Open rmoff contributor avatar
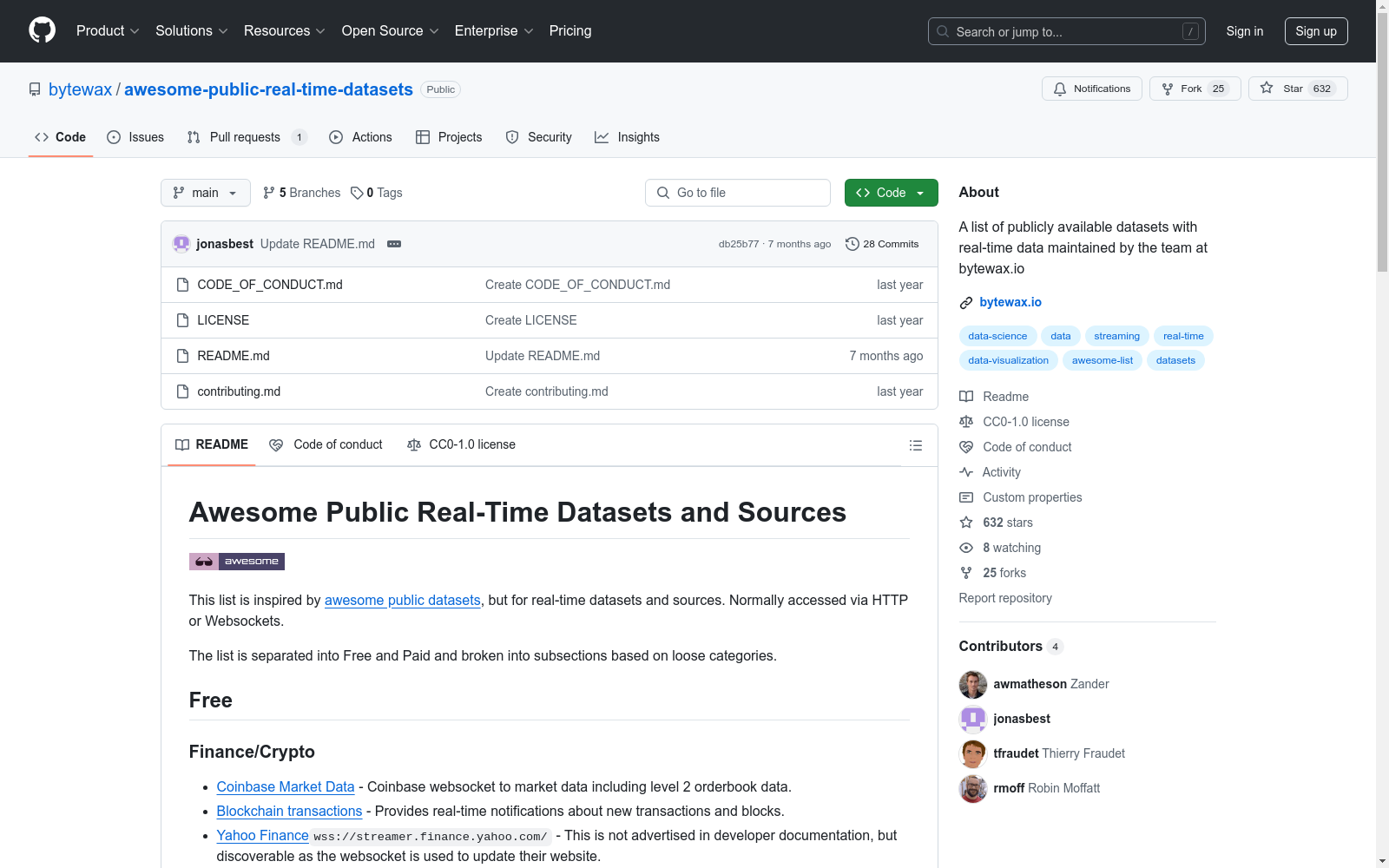 coord(973,788)
